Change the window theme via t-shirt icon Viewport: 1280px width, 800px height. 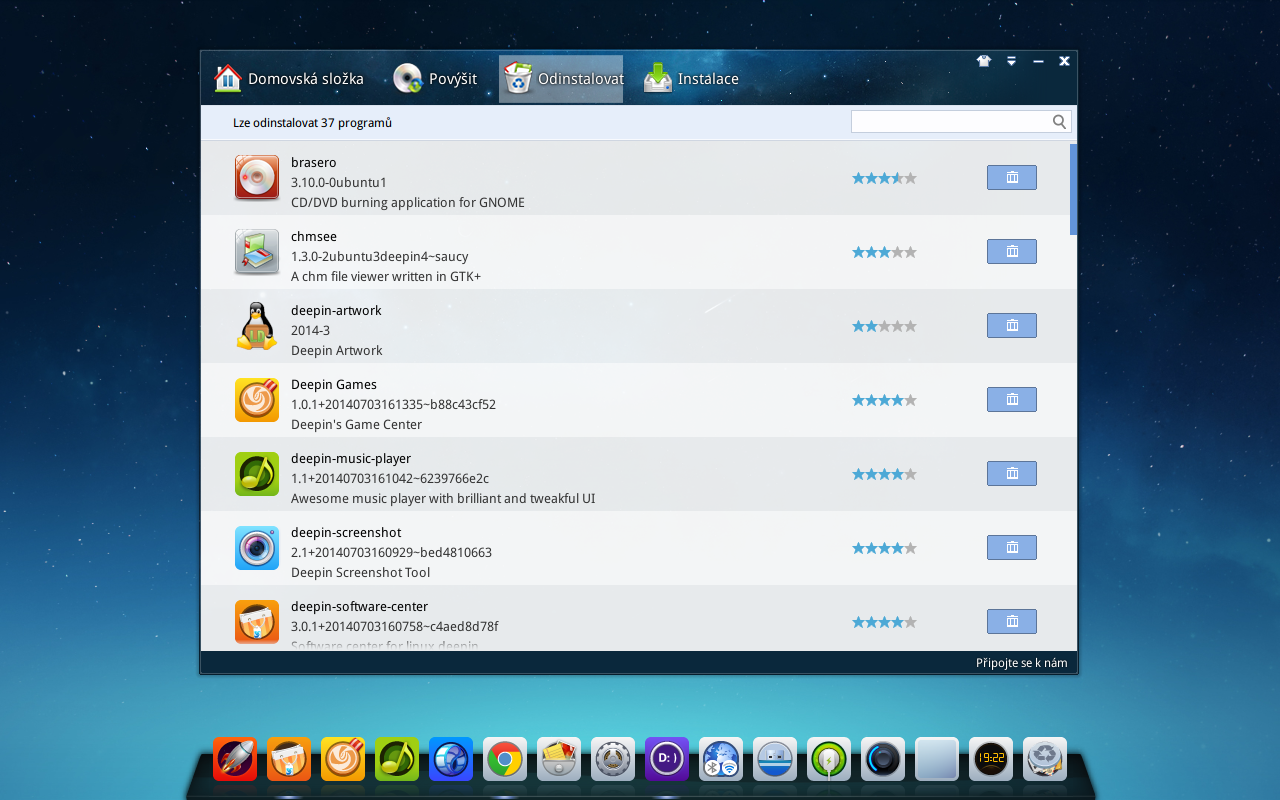(x=983, y=60)
